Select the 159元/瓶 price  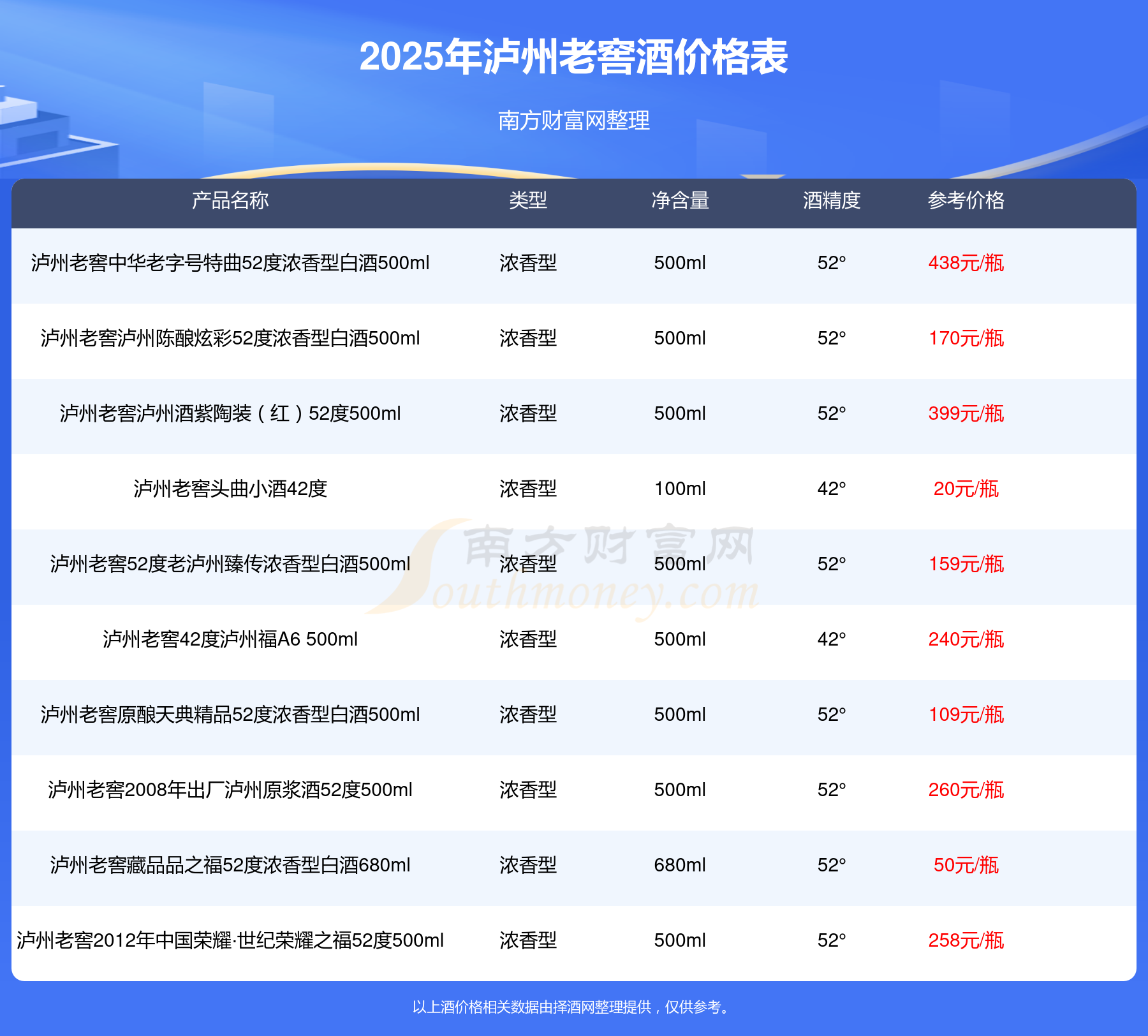pyautogui.click(x=966, y=564)
